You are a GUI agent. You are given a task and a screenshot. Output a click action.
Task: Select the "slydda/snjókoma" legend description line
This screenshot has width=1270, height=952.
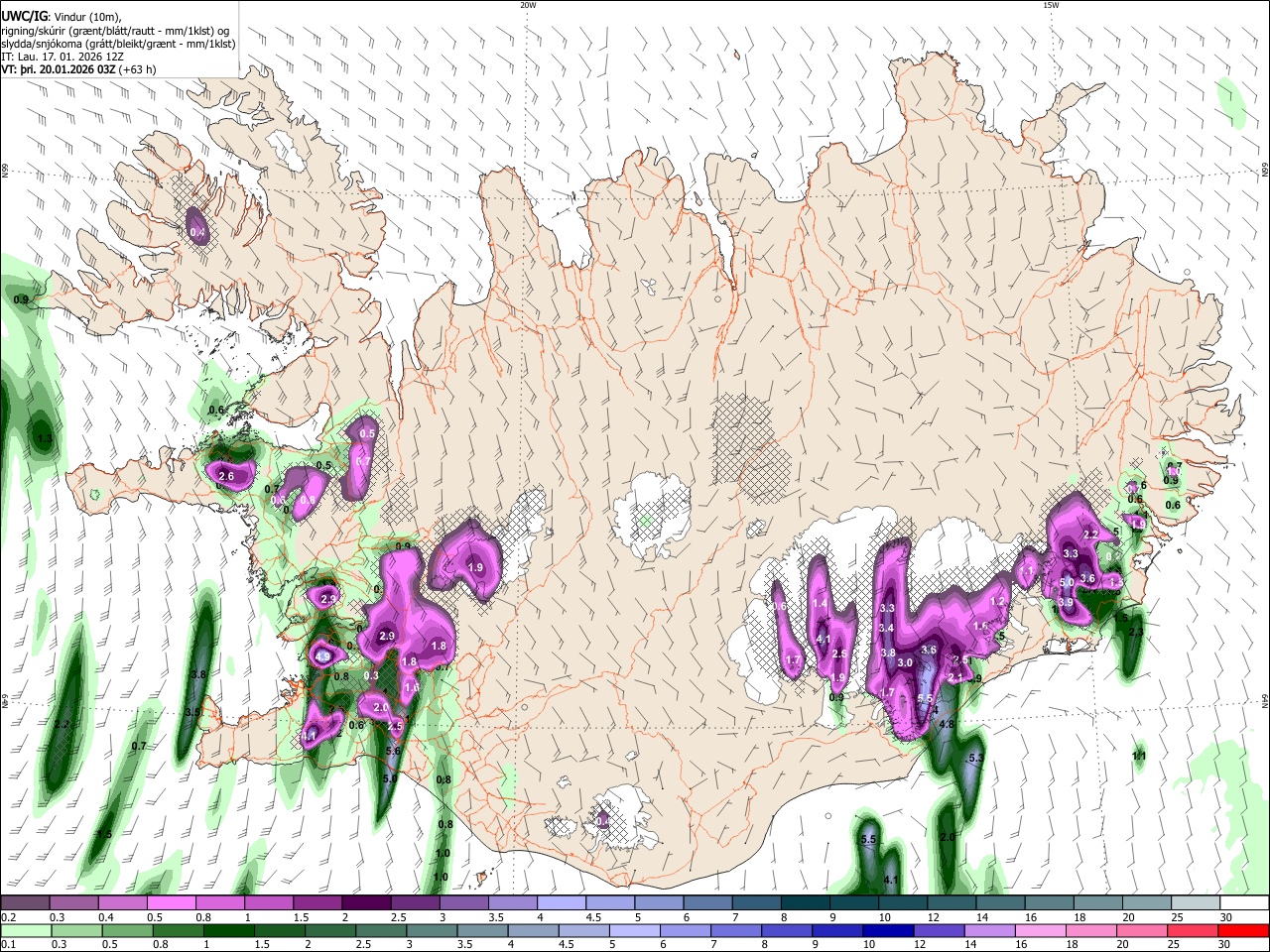click(118, 44)
